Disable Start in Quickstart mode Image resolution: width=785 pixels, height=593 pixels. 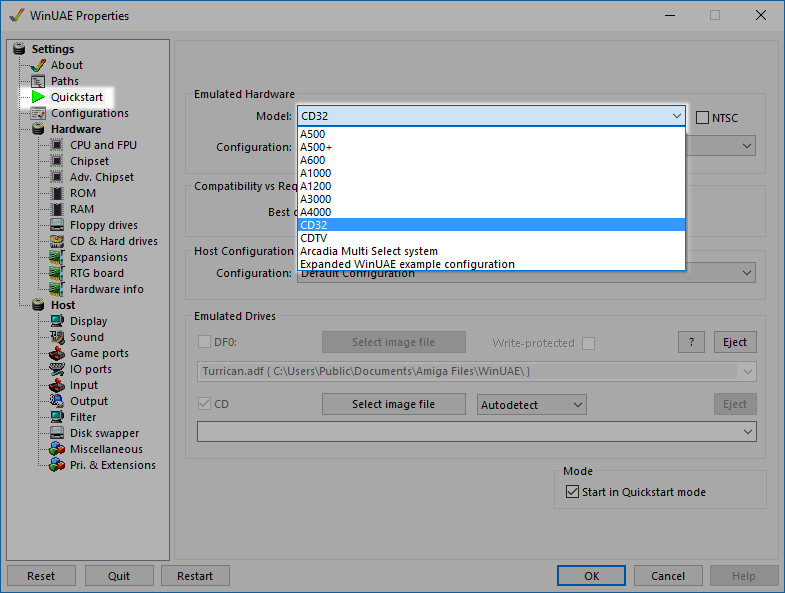tap(572, 492)
